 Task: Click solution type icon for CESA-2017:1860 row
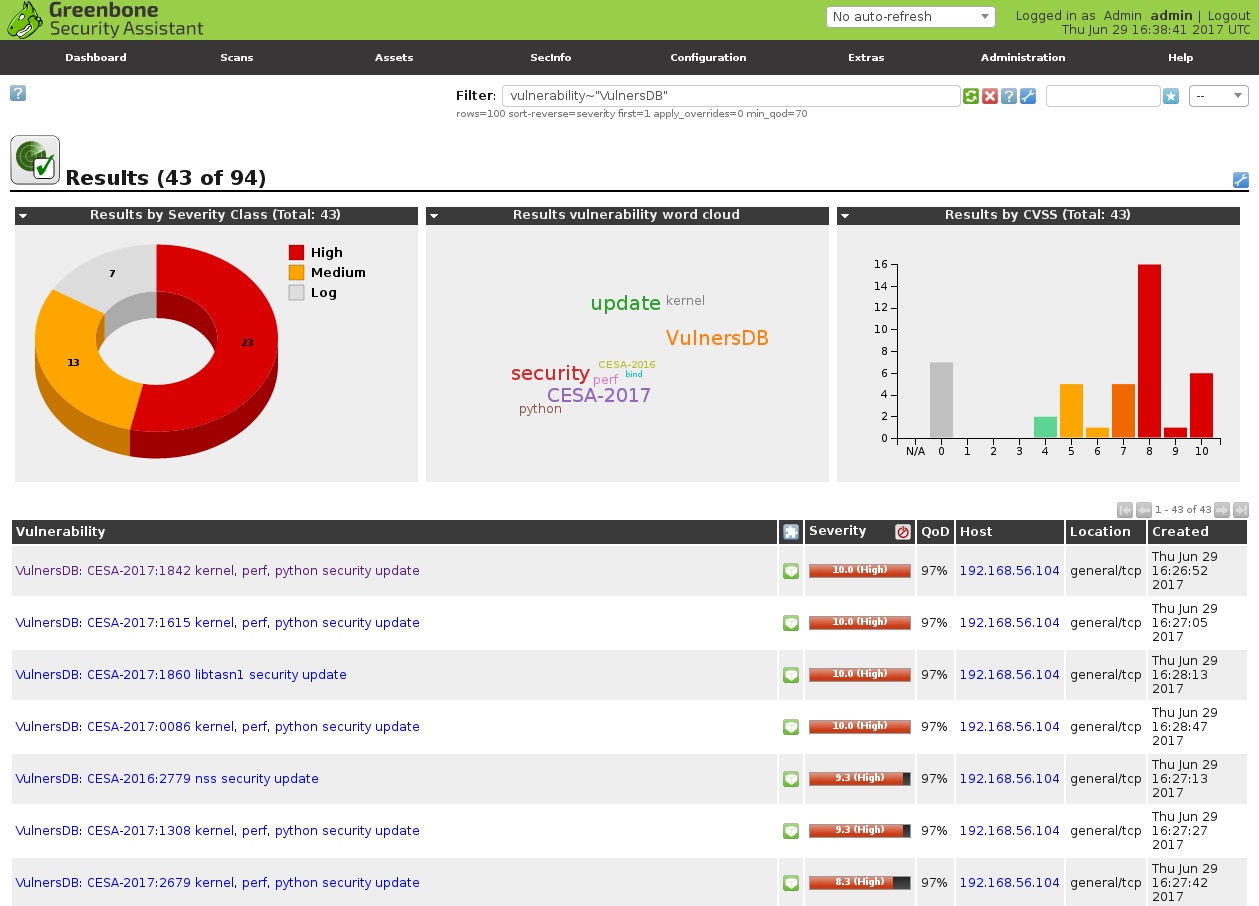point(791,675)
